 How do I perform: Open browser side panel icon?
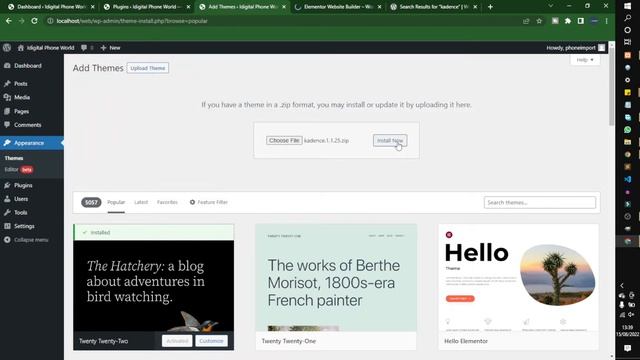[x=581, y=21]
